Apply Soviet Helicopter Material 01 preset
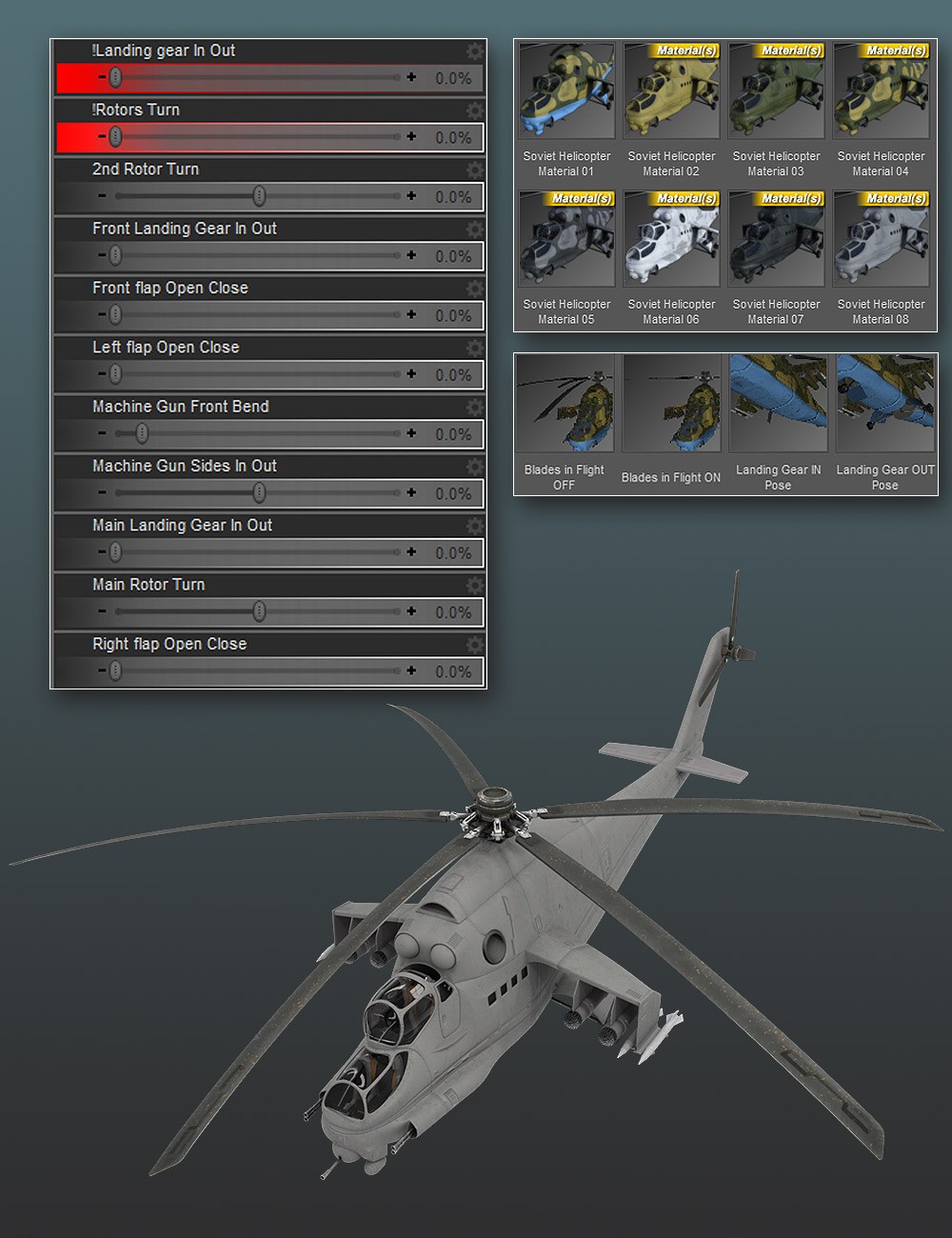The image size is (952, 1238). click(x=566, y=110)
